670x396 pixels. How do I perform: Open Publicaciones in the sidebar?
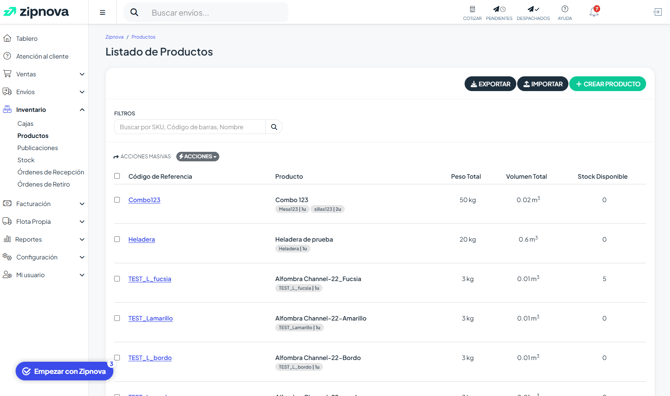pos(38,148)
